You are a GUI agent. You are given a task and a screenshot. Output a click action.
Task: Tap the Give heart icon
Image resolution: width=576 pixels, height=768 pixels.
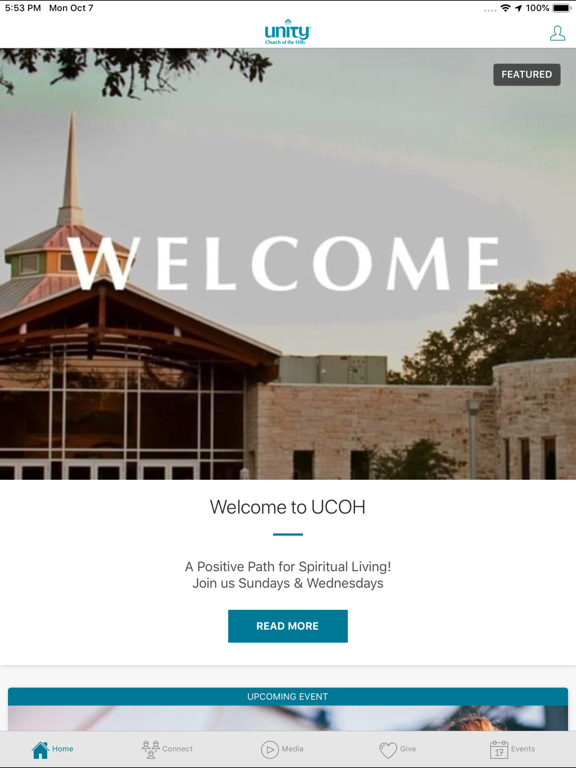click(388, 750)
